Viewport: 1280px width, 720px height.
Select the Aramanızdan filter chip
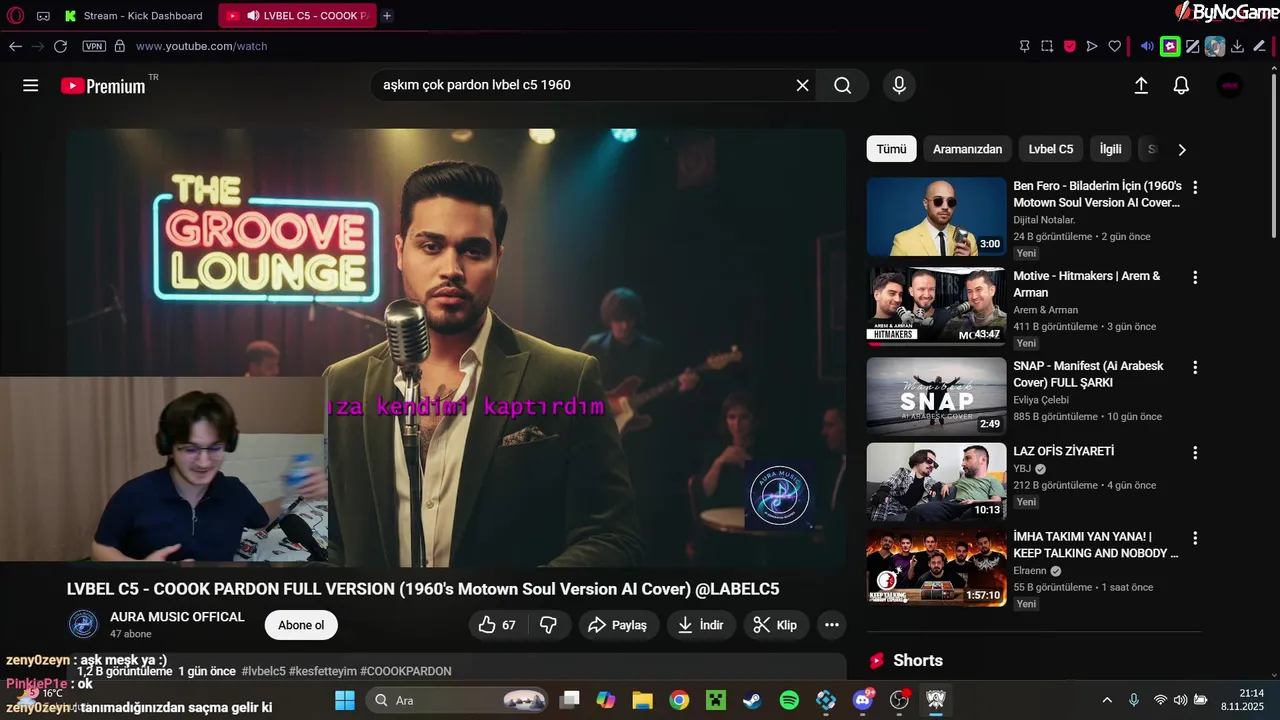pos(967,149)
